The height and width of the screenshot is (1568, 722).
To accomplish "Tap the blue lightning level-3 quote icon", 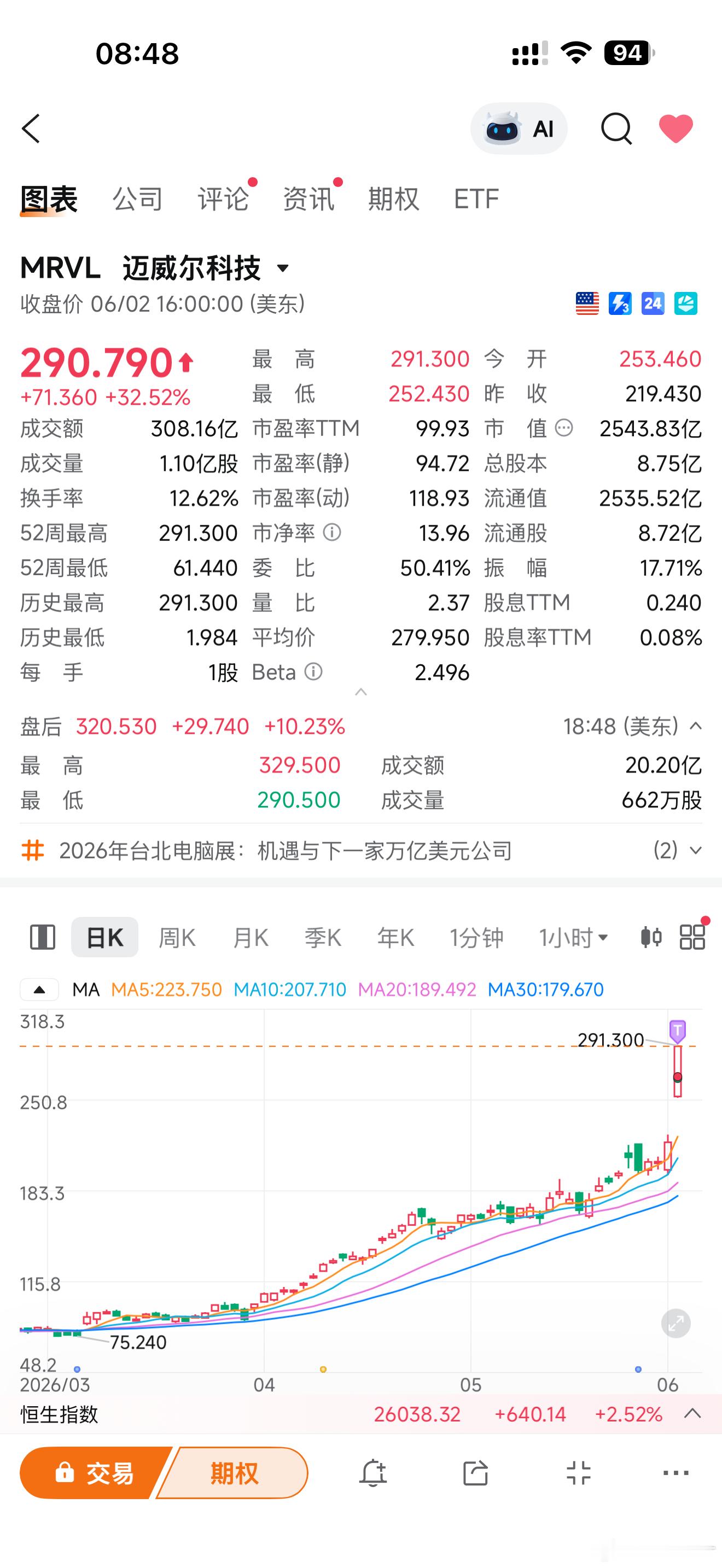I will (x=620, y=303).
